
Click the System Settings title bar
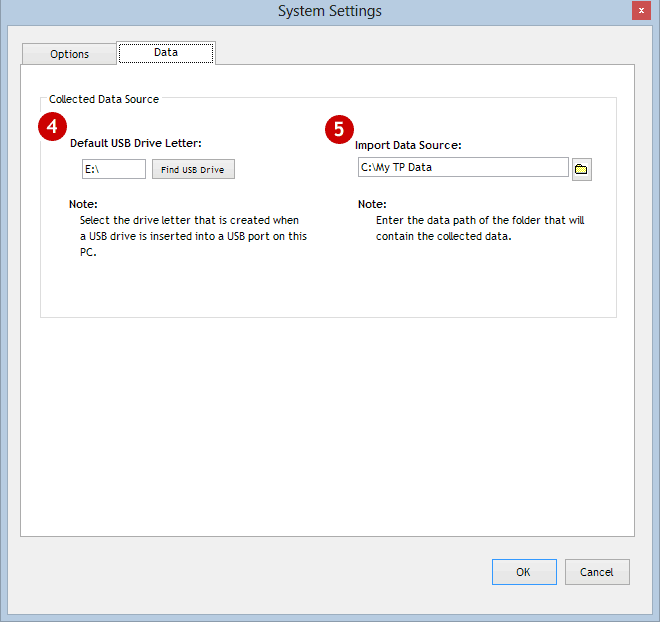point(329,11)
